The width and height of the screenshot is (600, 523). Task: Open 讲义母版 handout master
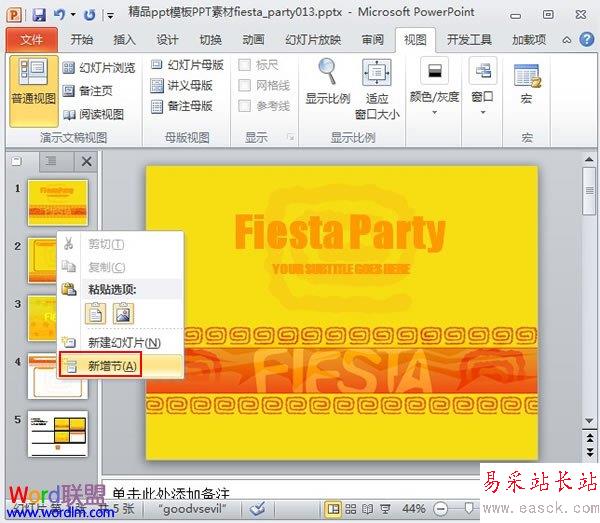[182, 86]
